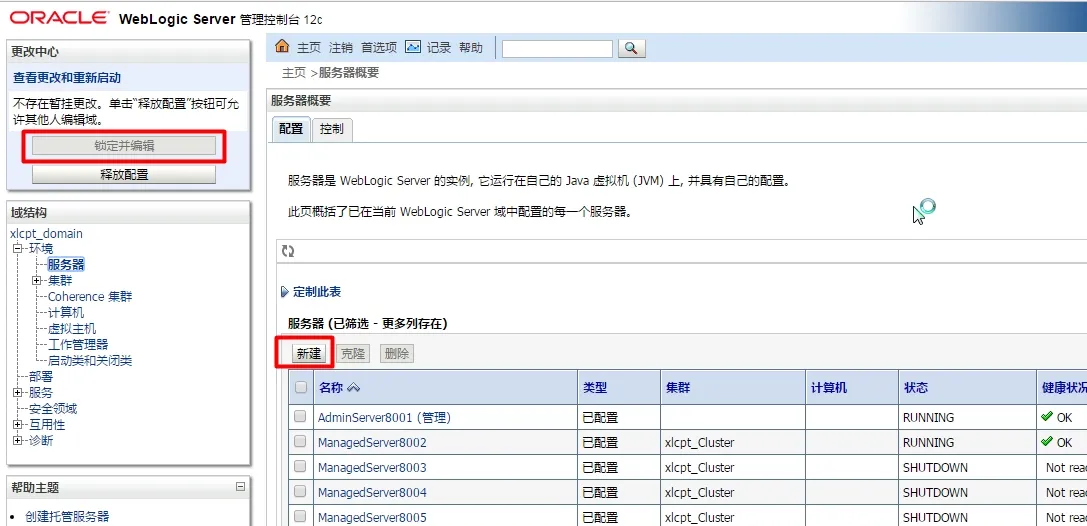The image size is (1087, 526).
Task: Click the refresh icon above table
Action: click(288, 252)
